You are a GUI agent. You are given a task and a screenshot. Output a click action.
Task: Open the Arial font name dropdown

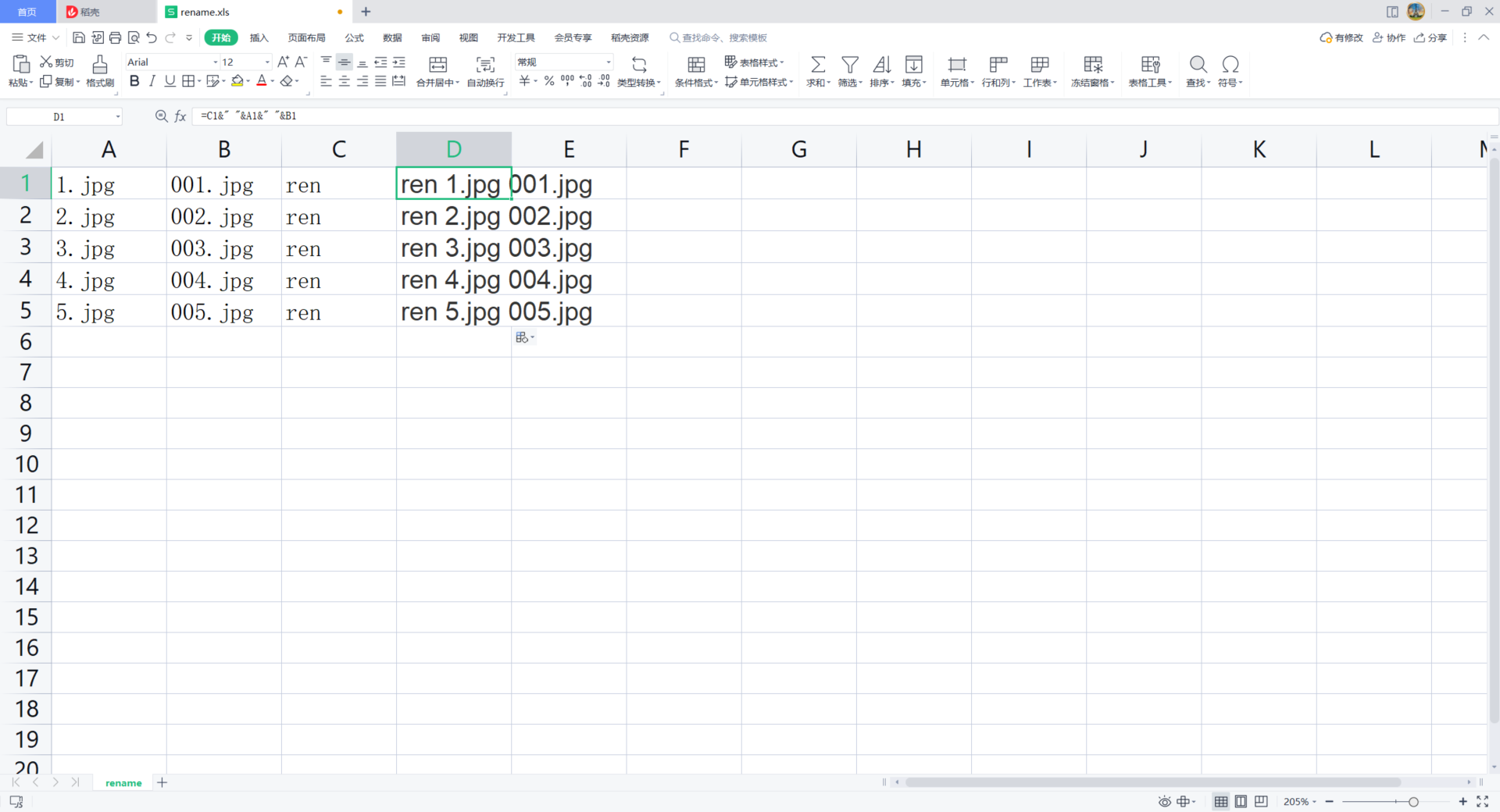tap(216, 62)
